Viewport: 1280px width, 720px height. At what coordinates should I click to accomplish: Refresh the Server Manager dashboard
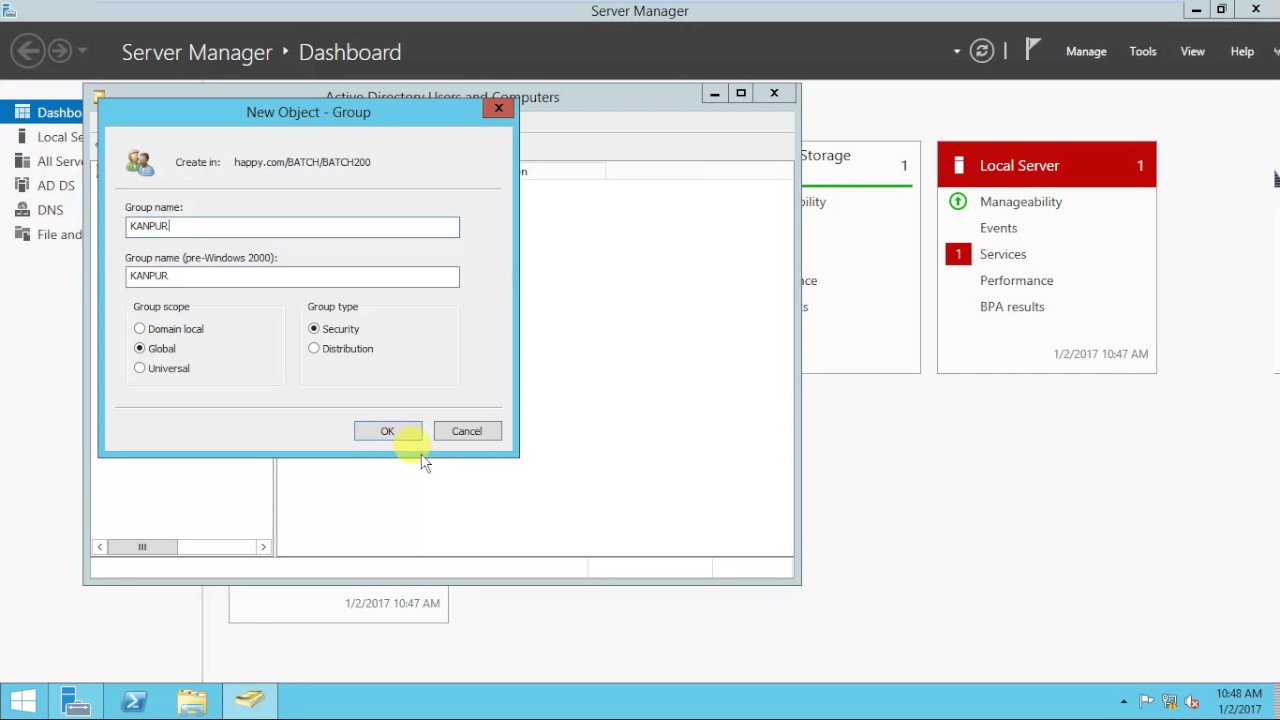(x=982, y=51)
